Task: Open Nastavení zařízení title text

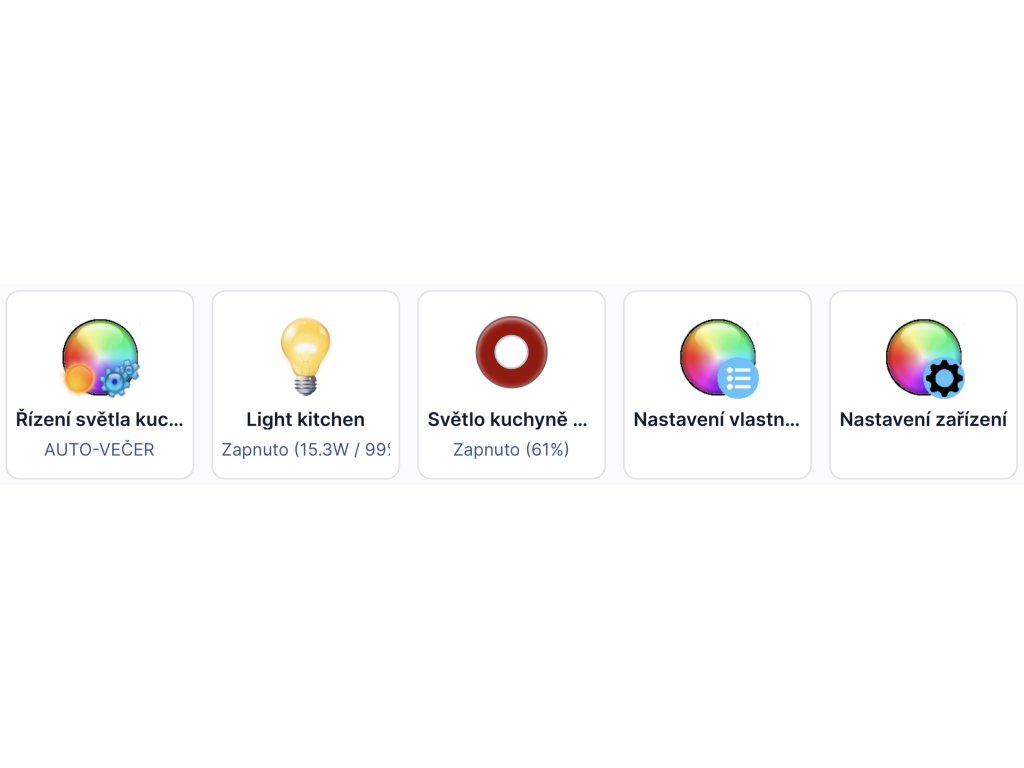Action: (923, 419)
